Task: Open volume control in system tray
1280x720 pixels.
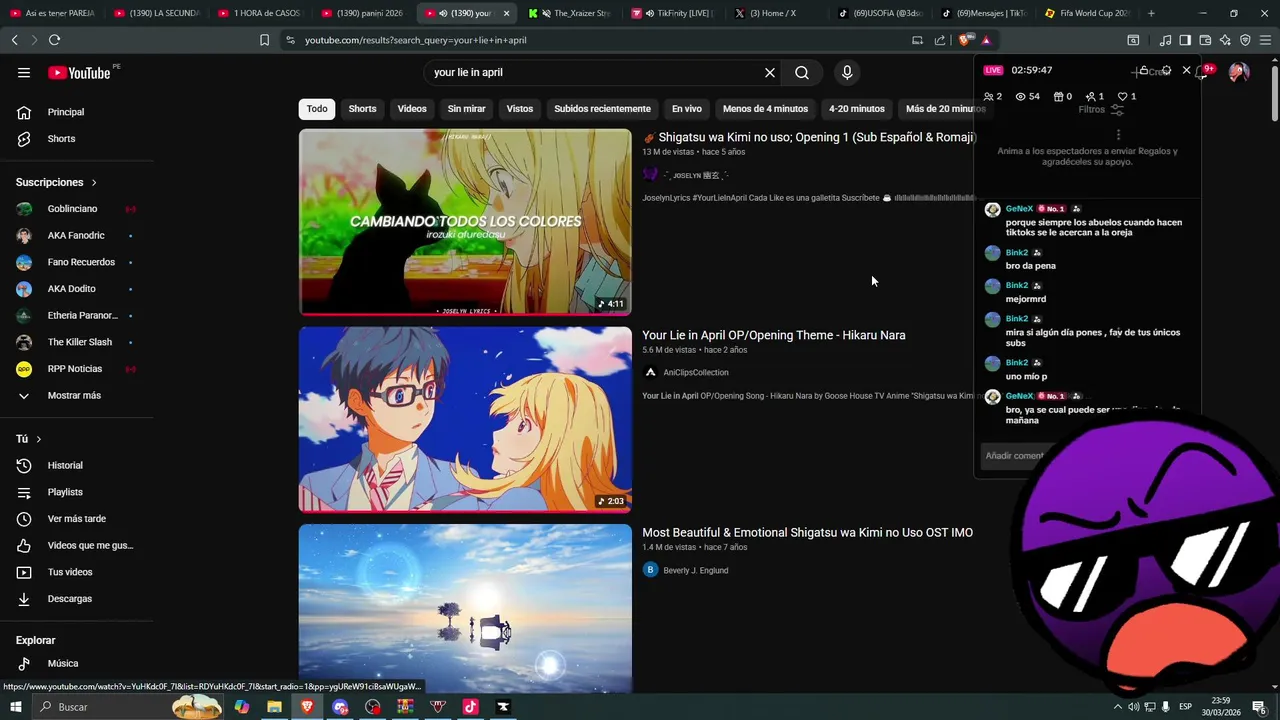Action: pos(1133,707)
